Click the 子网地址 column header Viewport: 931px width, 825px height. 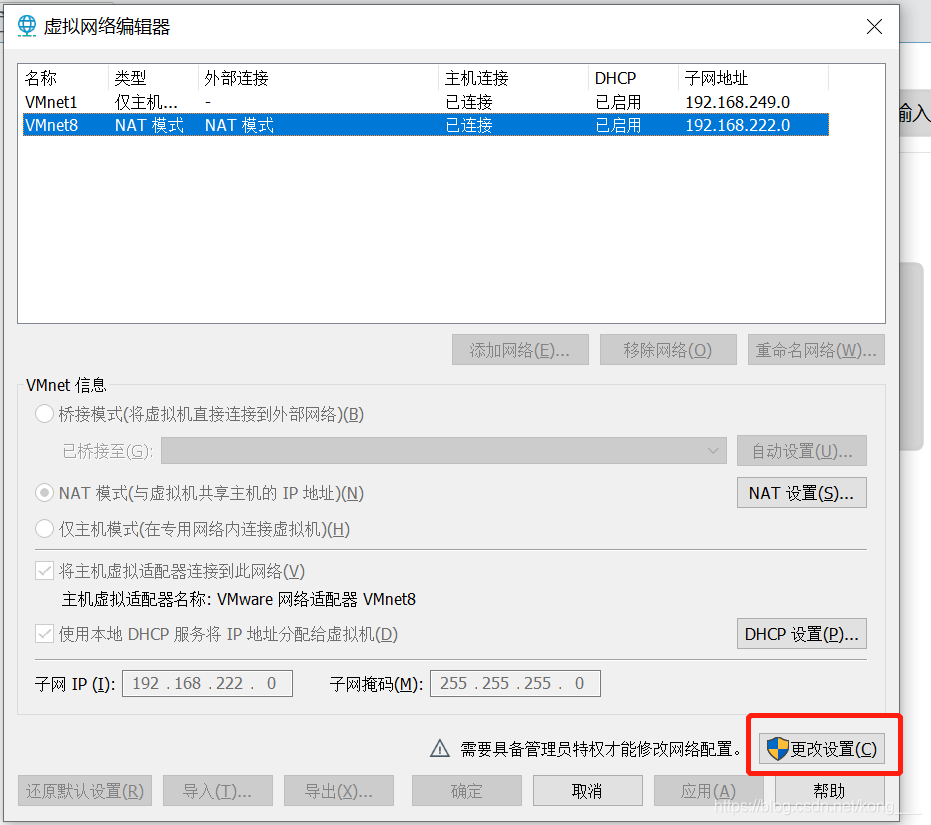(x=753, y=78)
